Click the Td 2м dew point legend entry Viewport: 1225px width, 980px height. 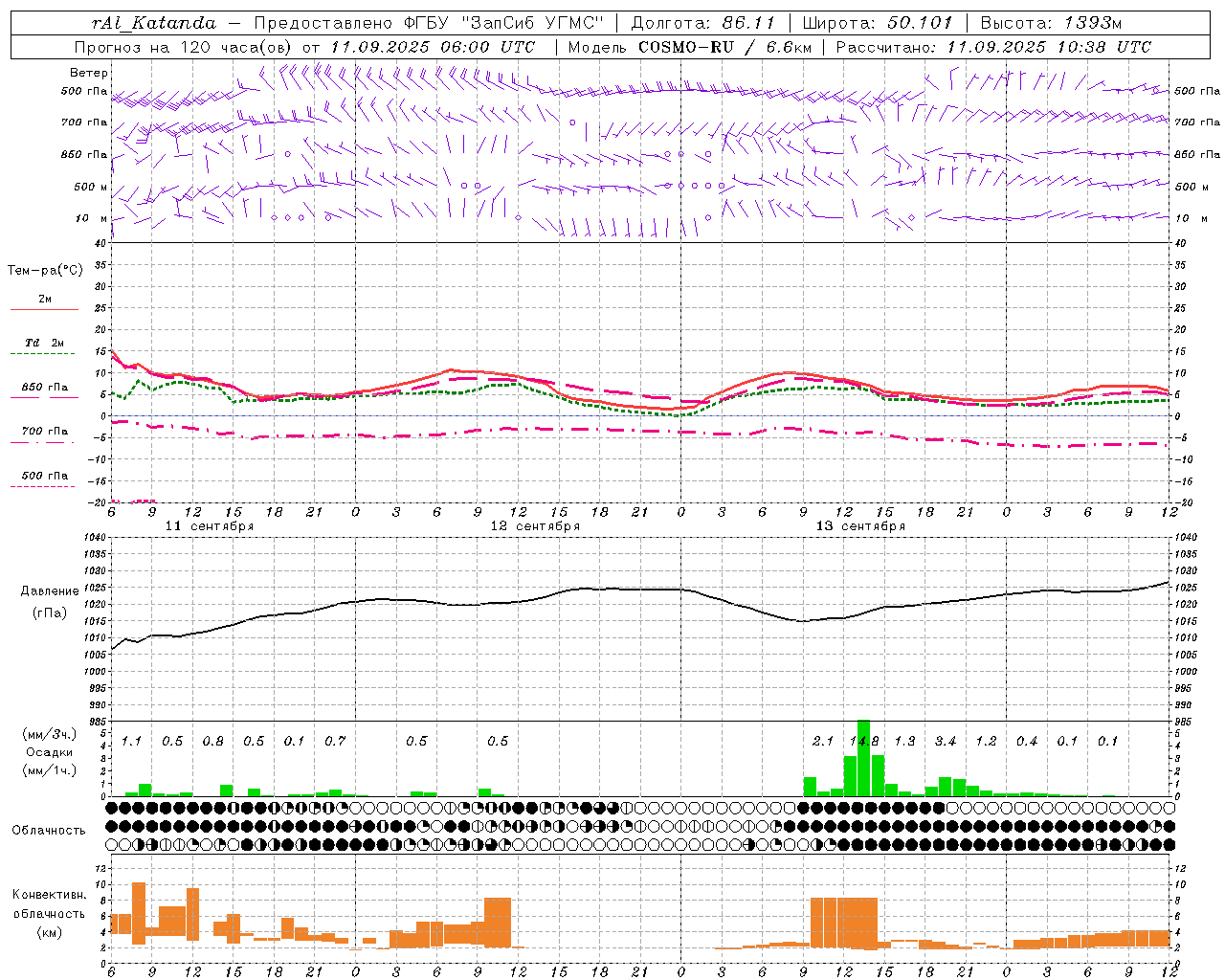(x=45, y=343)
